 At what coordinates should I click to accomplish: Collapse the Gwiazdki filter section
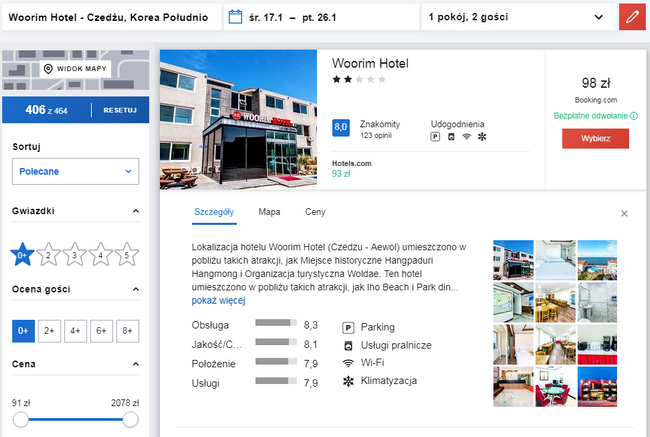tap(136, 211)
